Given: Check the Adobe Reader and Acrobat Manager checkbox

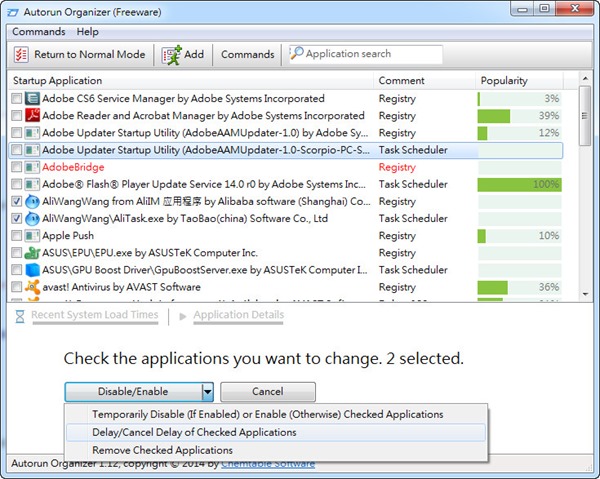Looking at the screenshot, I should (16, 116).
